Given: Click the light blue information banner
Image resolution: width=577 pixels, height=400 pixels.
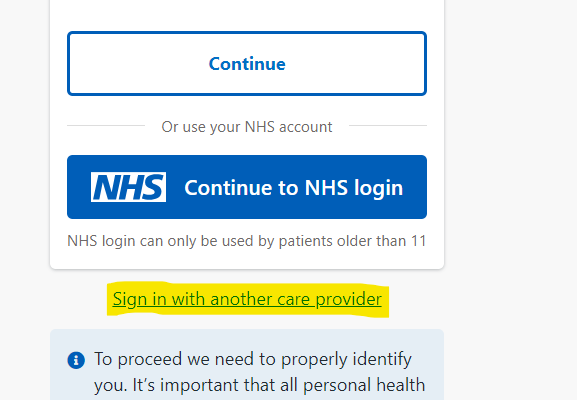Looking at the screenshot, I should 247,365.
